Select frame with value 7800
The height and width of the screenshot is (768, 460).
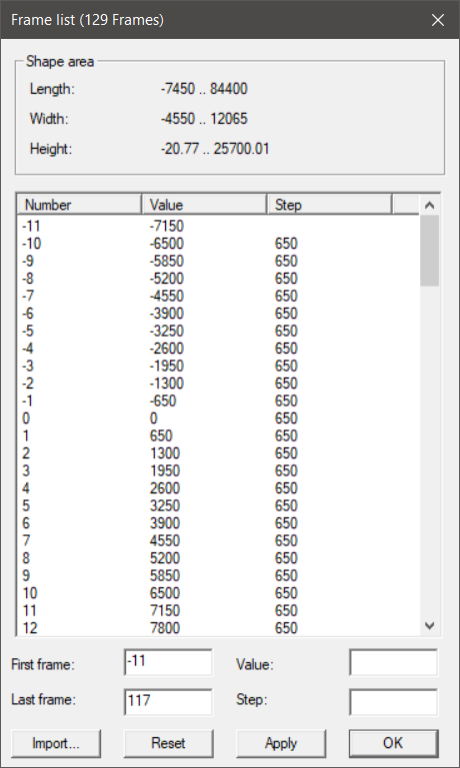218,628
